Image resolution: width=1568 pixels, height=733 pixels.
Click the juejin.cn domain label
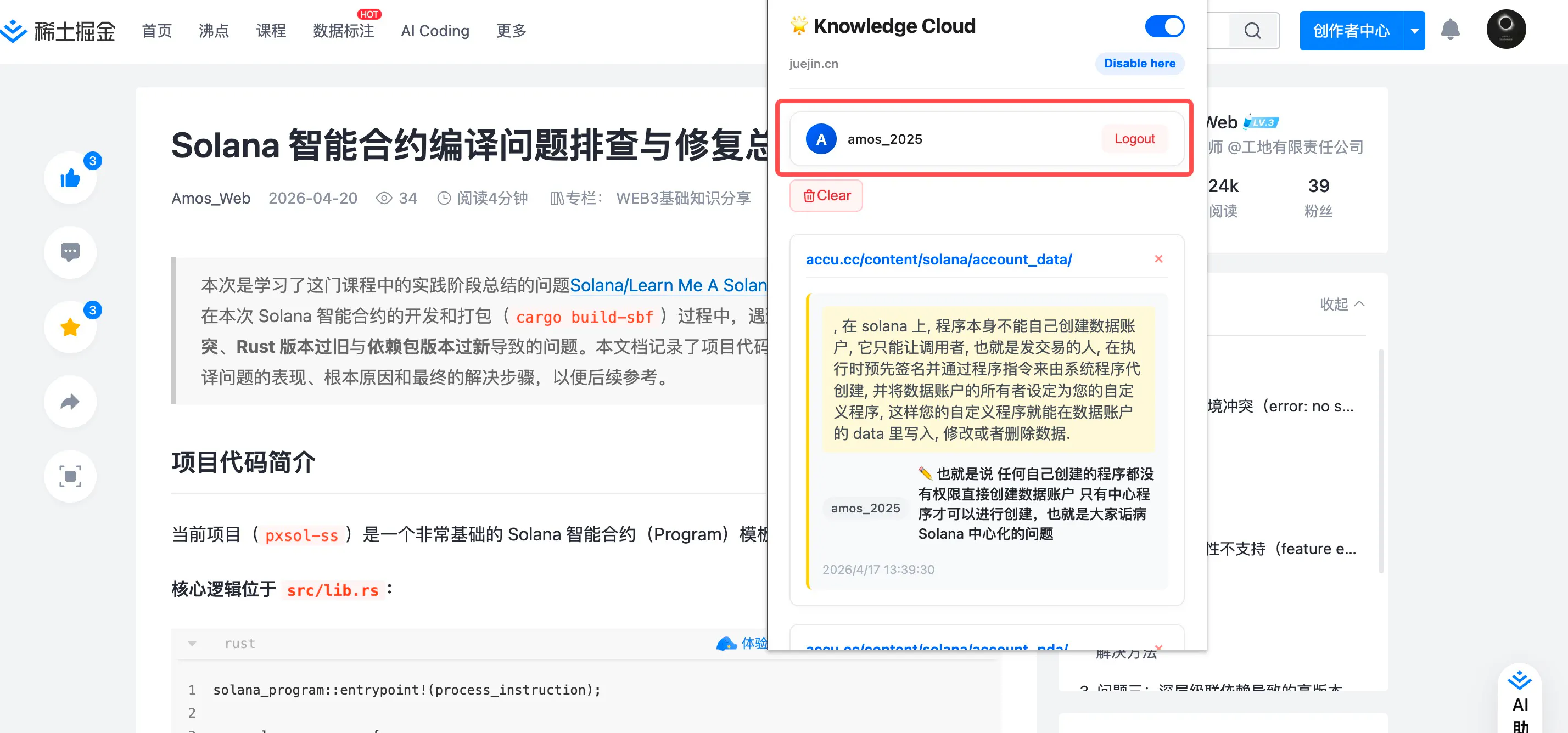click(x=813, y=63)
